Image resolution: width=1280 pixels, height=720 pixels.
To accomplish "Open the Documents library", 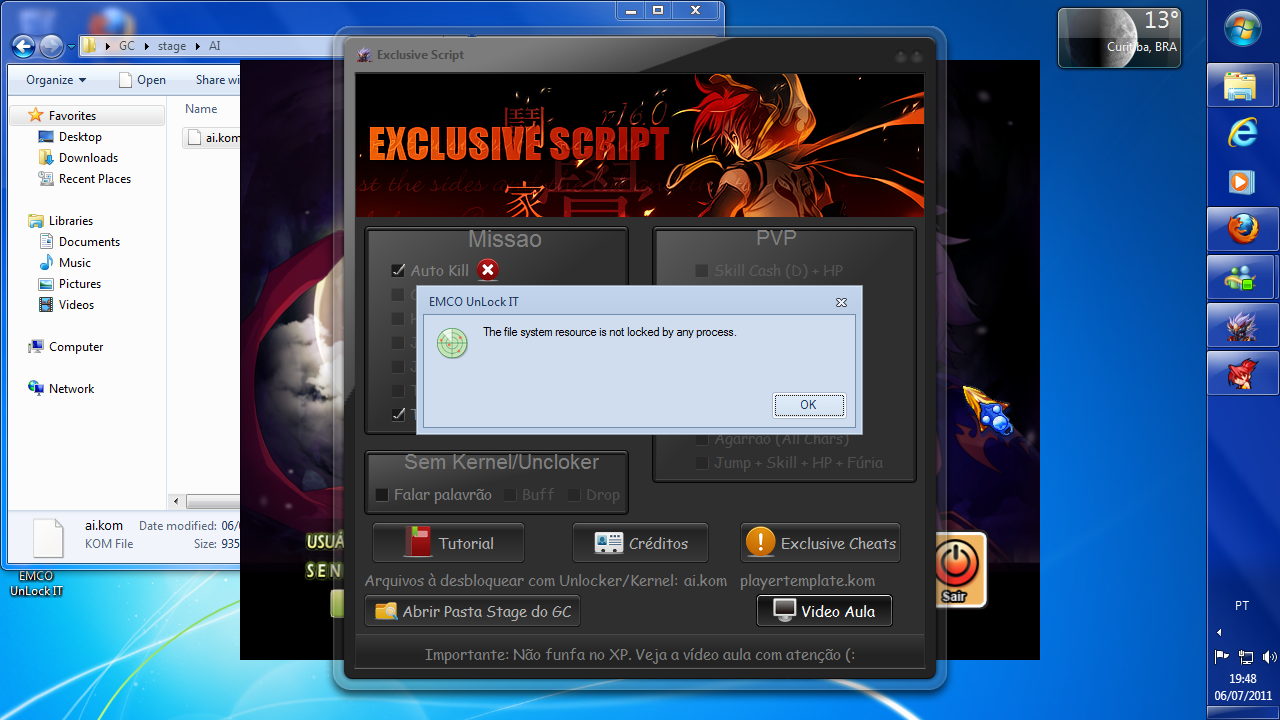I will pyautogui.click(x=89, y=242).
